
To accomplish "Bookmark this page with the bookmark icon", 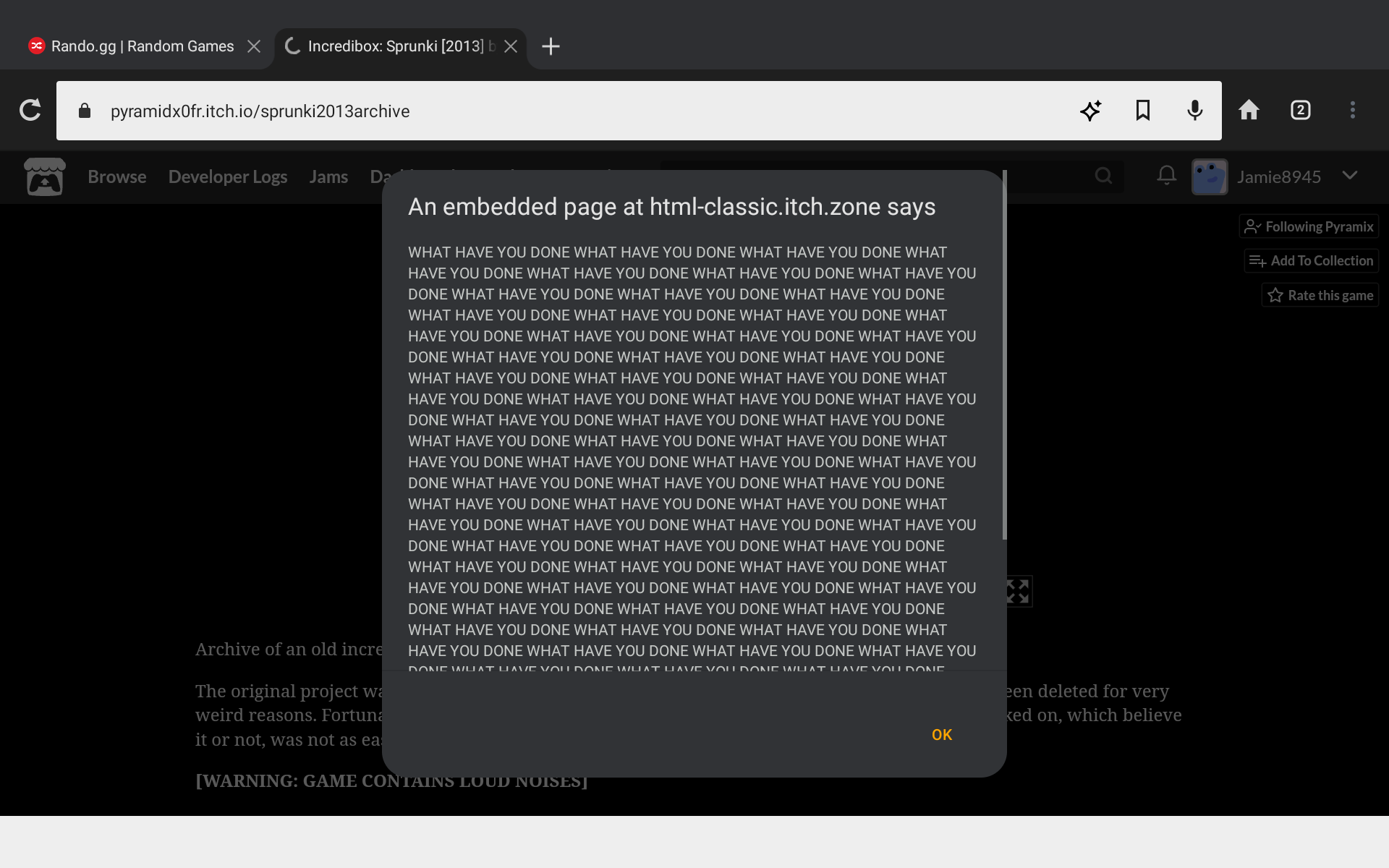I will 1142,111.
